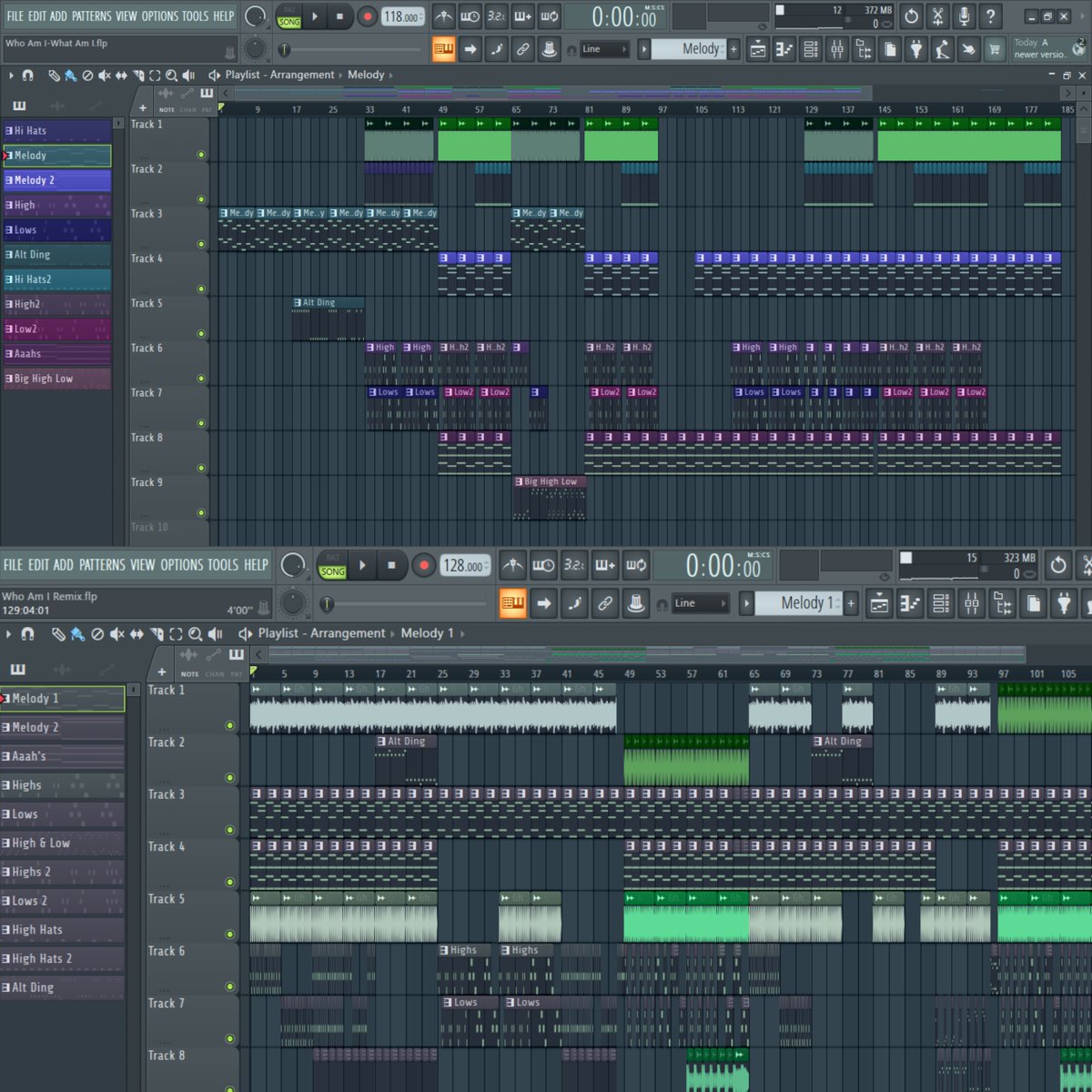The image size is (1092, 1092).
Task: Select the Zoom magnifier tool in the Melody playlist
Action: pos(171,75)
